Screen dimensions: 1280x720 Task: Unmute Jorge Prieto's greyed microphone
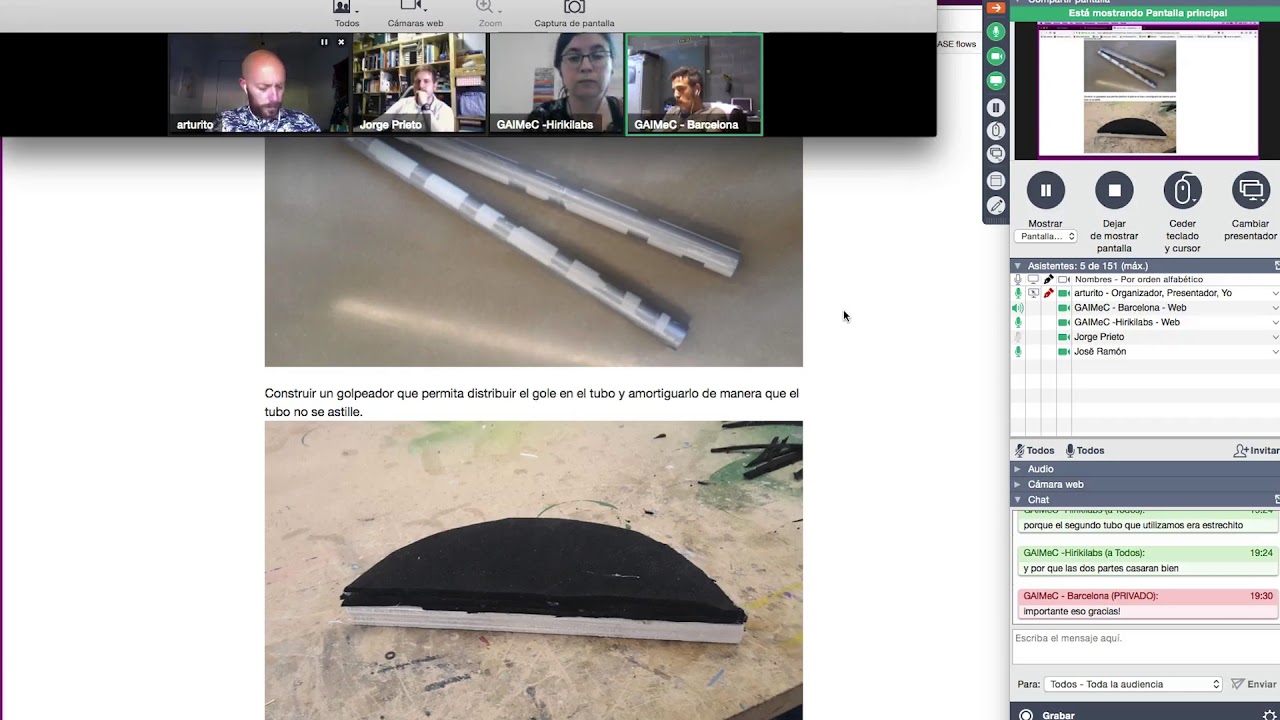point(1018,337)
